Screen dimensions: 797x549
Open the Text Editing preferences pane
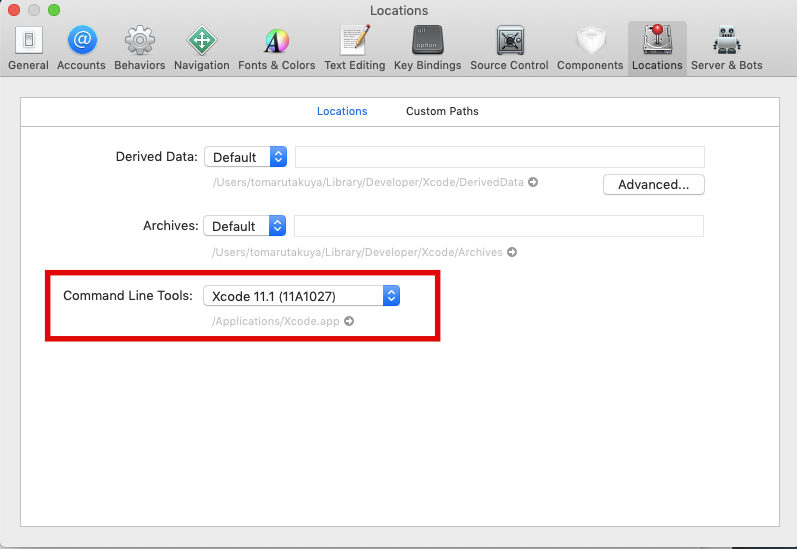(x=355, y=49)
